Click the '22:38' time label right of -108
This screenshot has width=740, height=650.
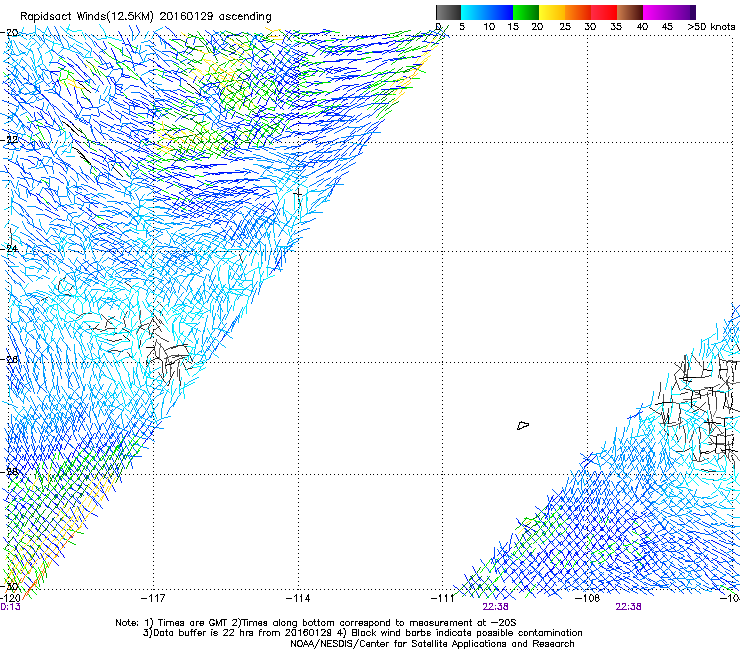[x=628, y=607]
